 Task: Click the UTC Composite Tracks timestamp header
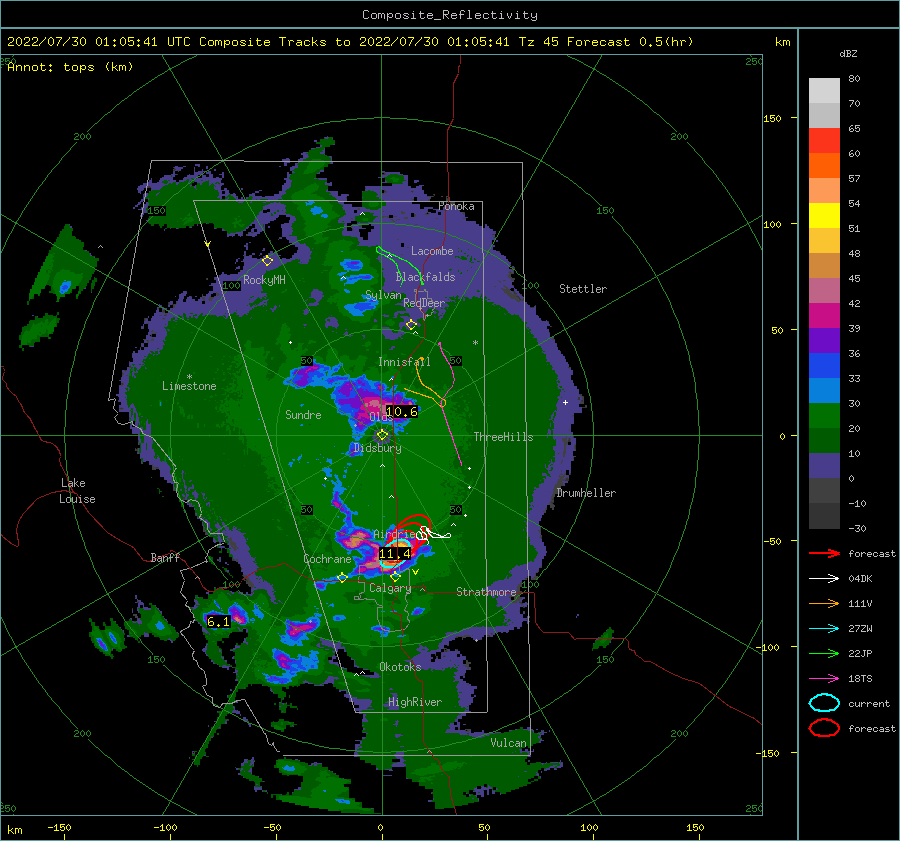pyautogui.click(x=350, y=42)
